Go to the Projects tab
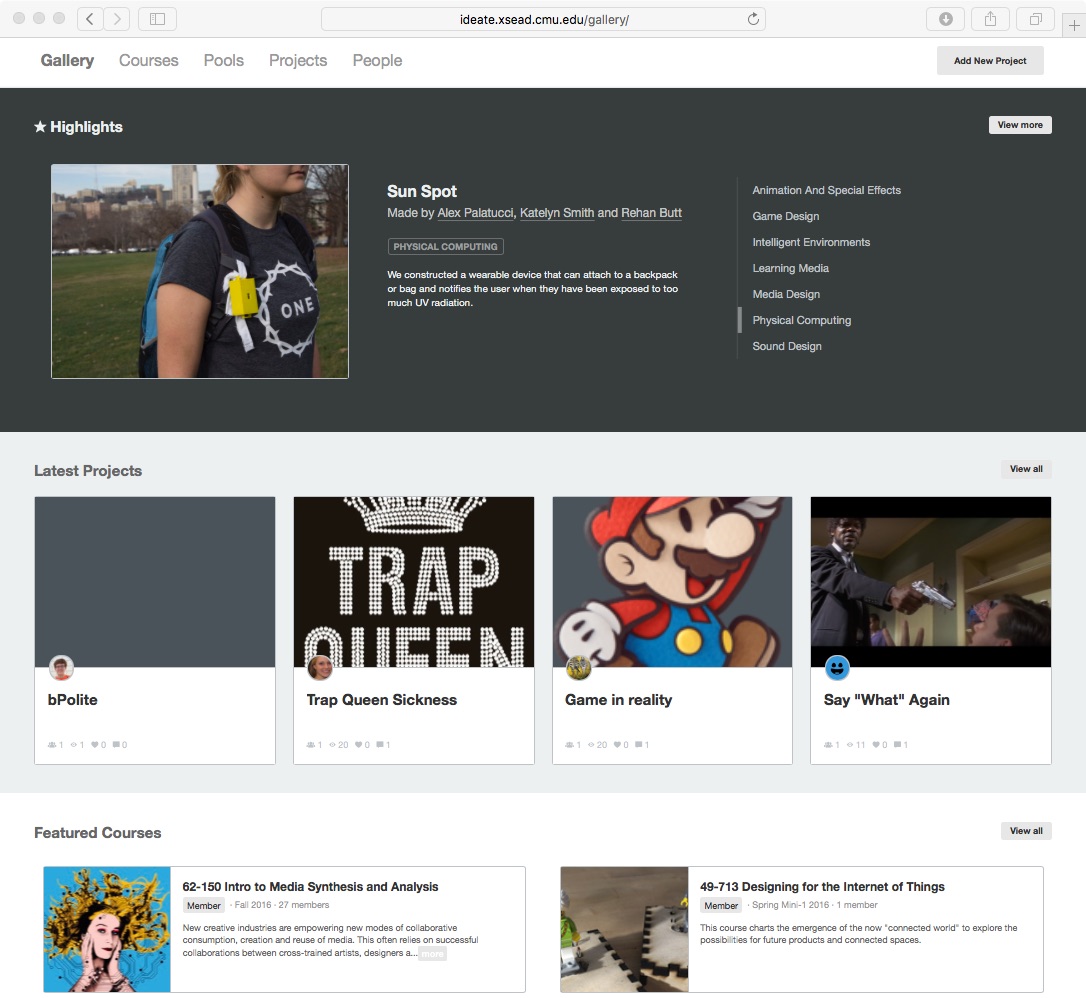 [x=298, y=60]
